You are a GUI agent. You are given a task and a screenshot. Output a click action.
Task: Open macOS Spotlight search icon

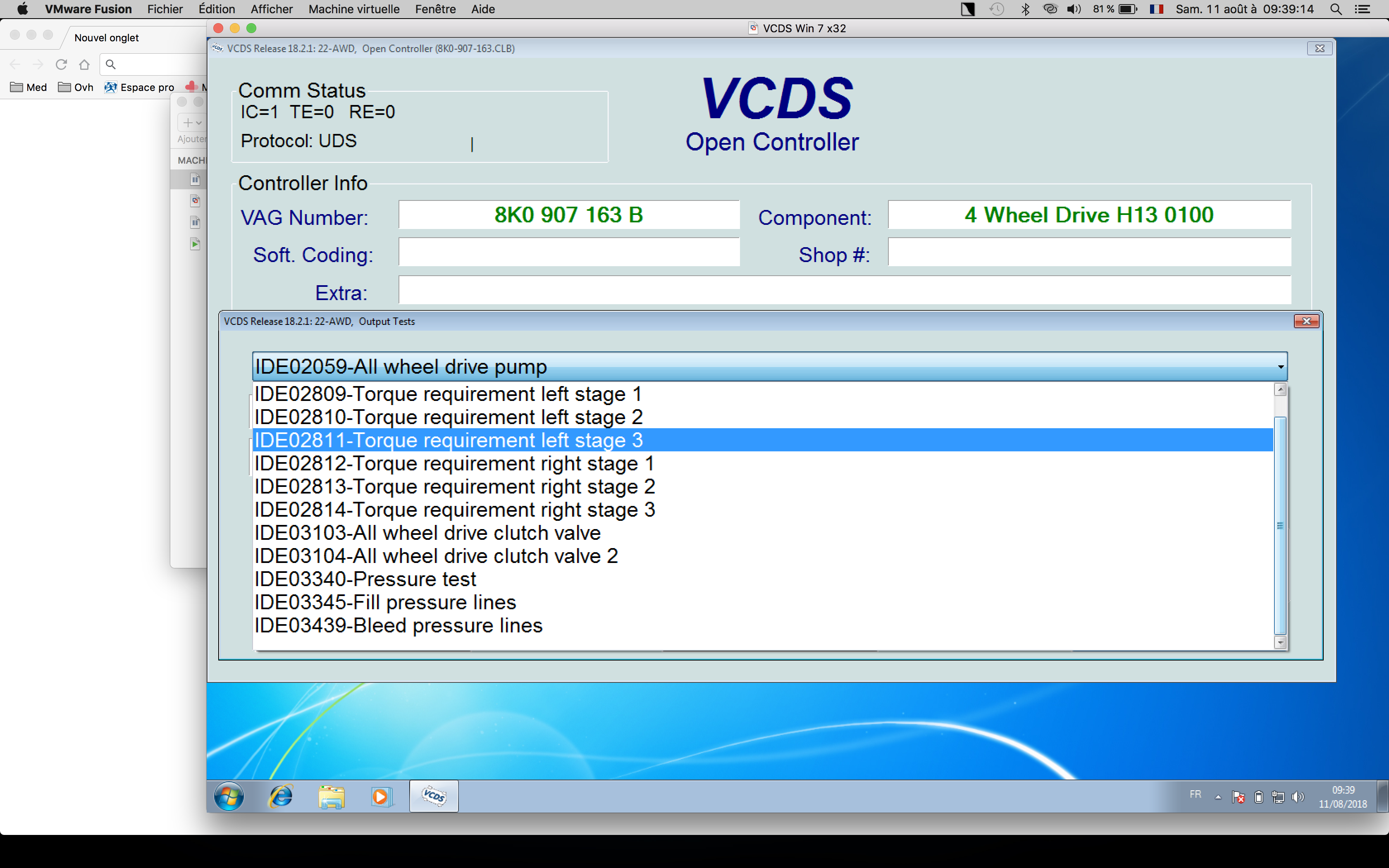click(x=1336, y=9)
